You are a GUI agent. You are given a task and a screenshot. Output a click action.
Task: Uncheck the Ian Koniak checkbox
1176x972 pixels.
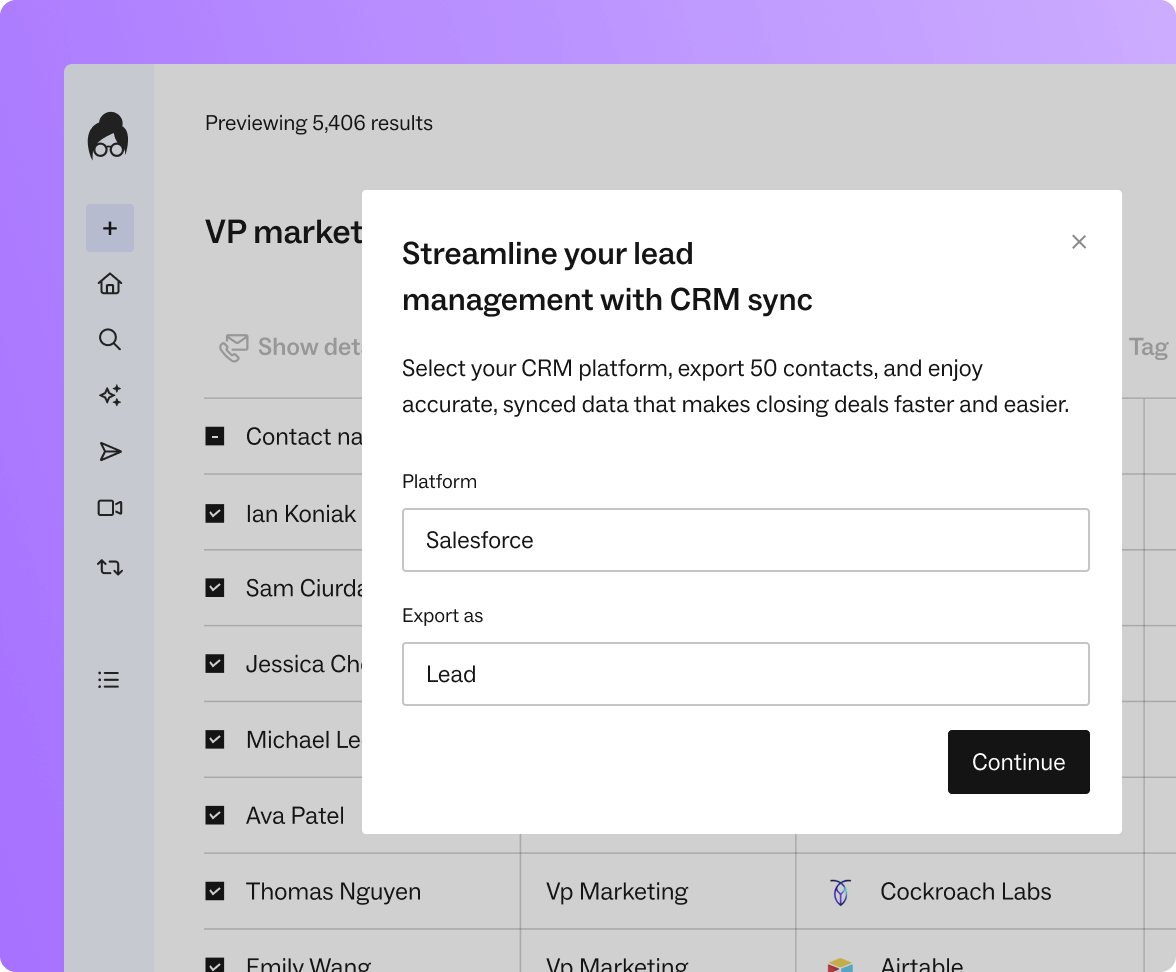(x=215, y=513)
